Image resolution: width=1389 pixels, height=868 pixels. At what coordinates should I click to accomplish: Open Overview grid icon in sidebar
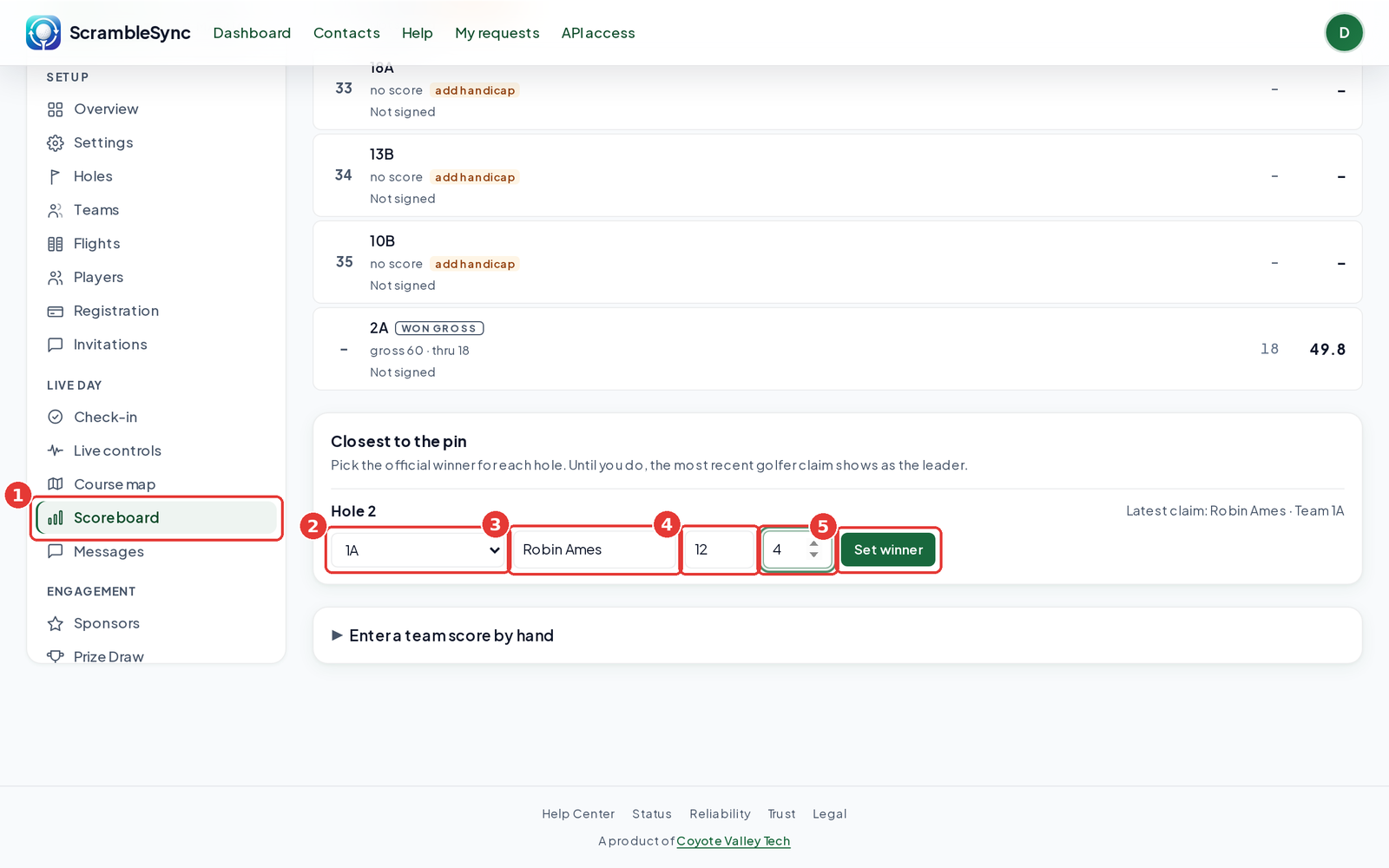(56, 109)
